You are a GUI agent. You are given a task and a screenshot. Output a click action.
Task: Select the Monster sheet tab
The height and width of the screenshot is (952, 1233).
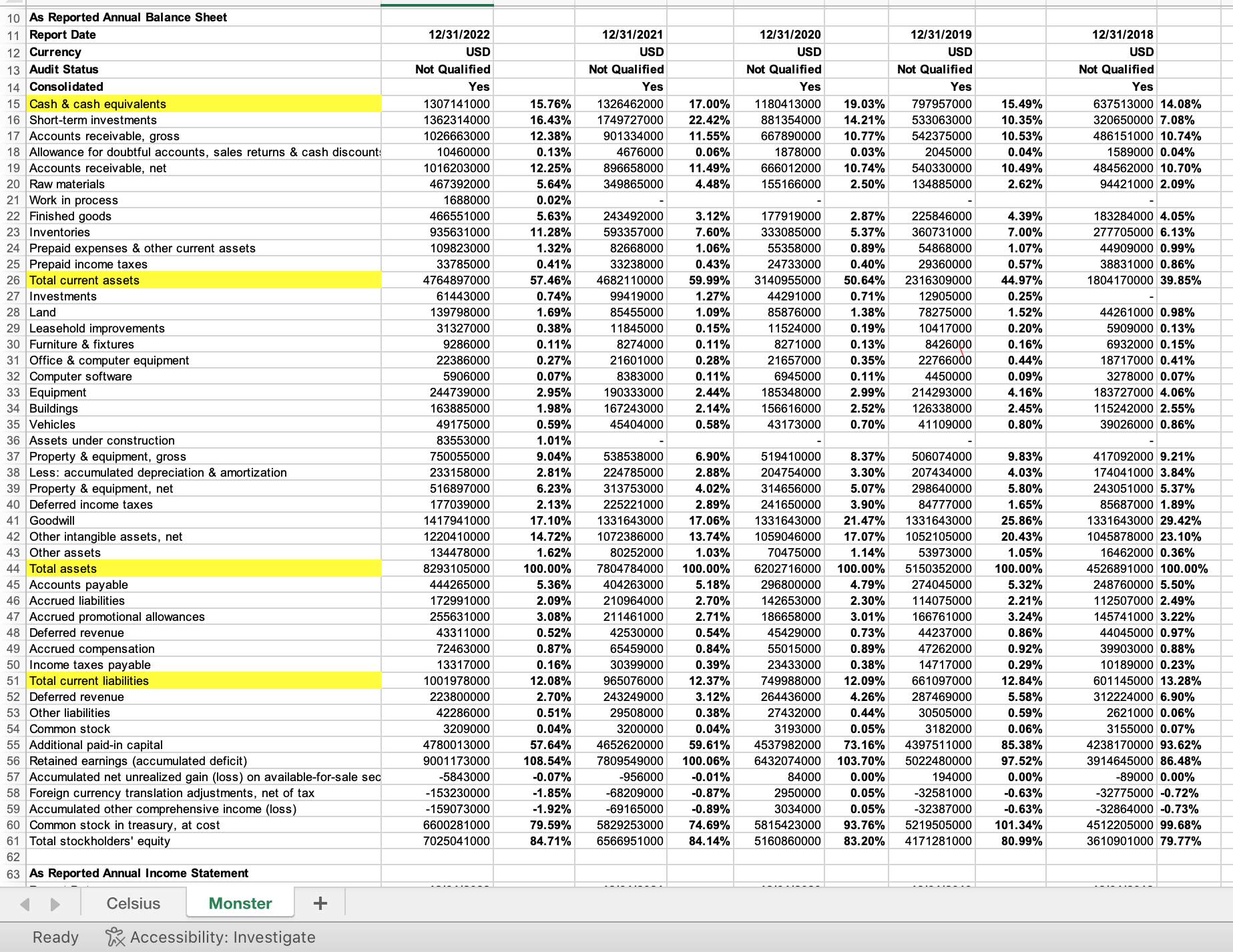[x=240, y=903]
